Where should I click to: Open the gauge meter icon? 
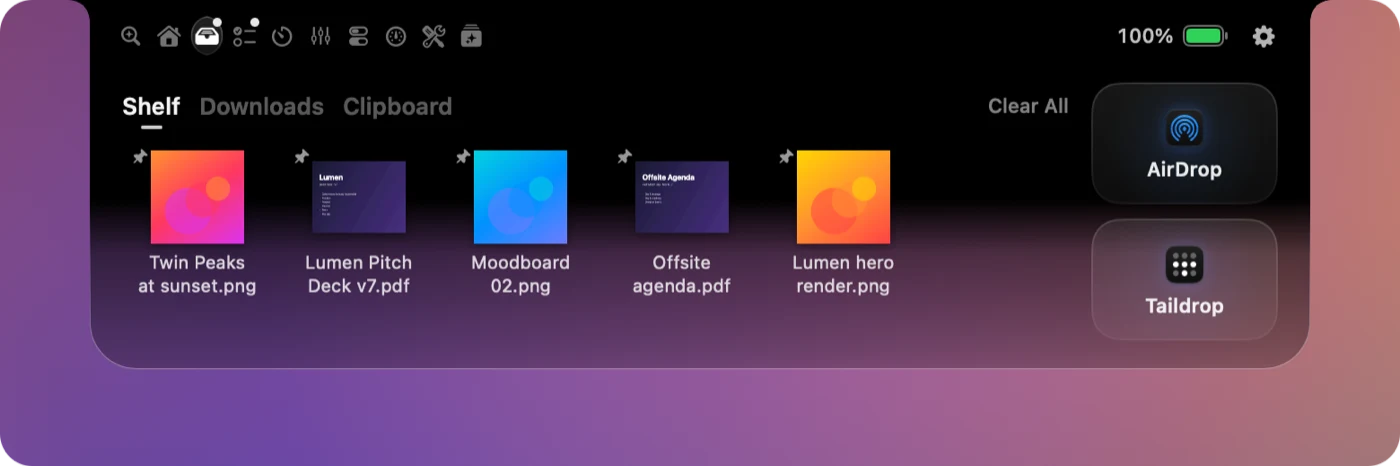tap(396, 37)
